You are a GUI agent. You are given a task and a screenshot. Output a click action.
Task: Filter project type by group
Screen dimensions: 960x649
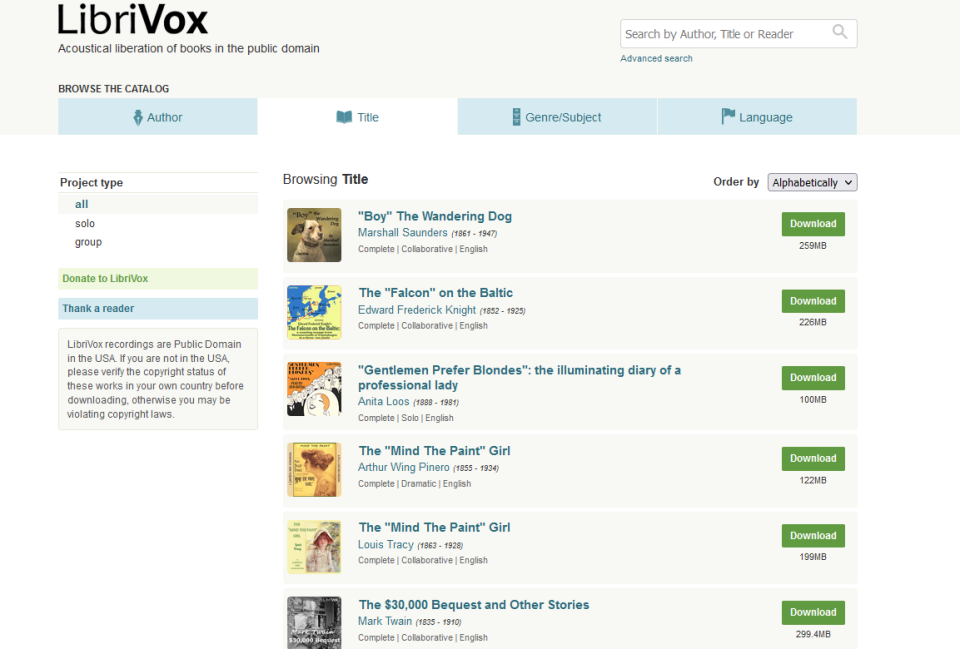(88, 242)
